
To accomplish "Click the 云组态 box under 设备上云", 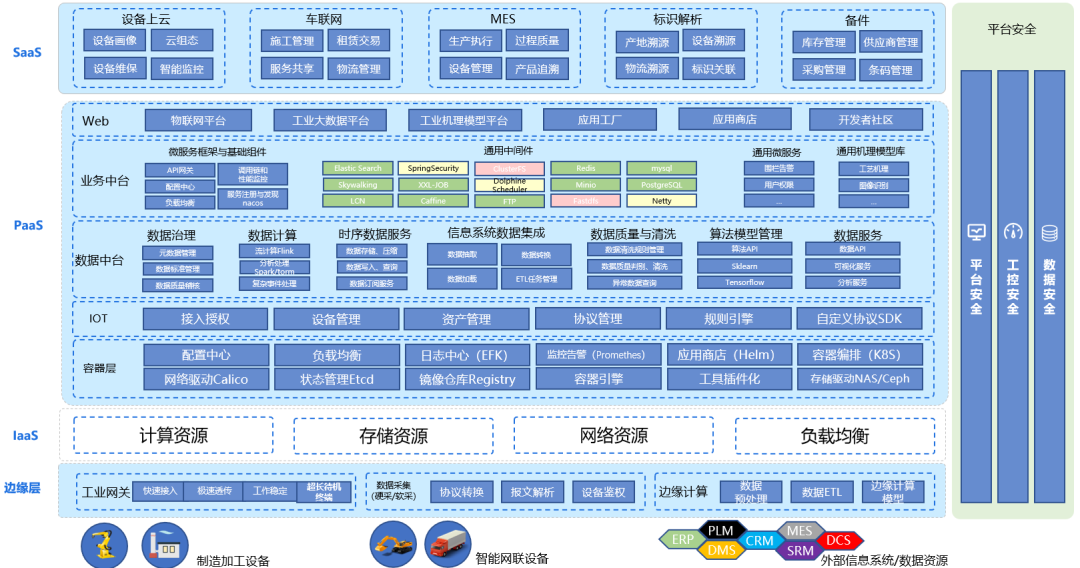I will click(x=181, y=41).
